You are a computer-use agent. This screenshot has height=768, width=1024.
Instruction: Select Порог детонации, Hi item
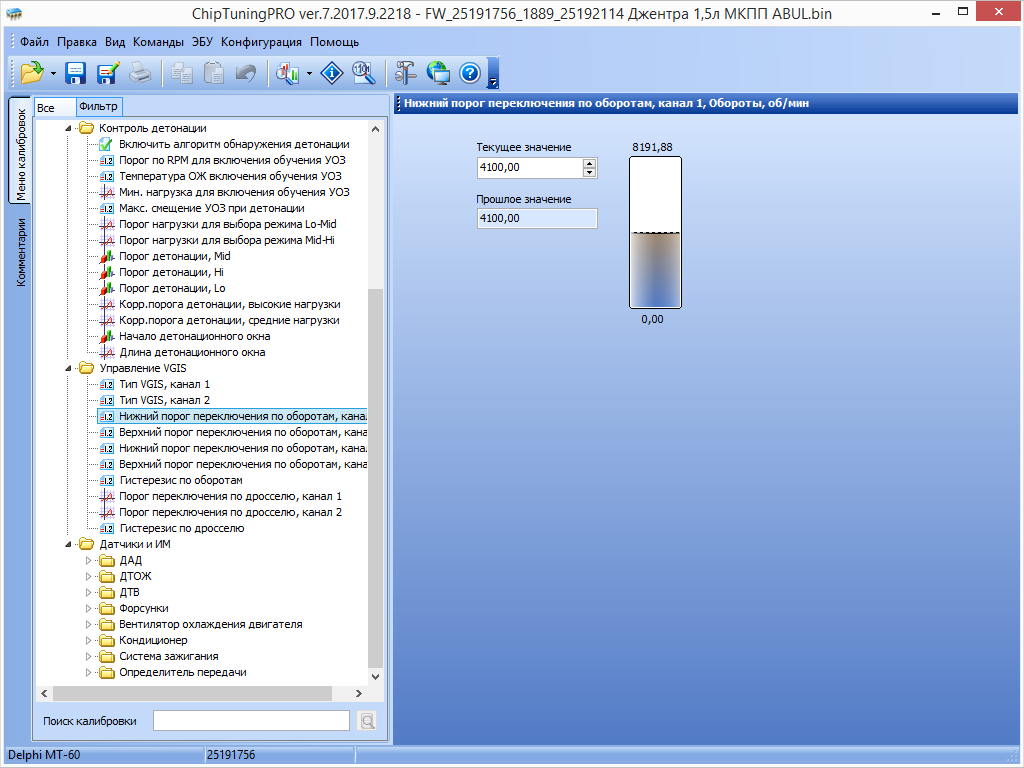[171, 272]
